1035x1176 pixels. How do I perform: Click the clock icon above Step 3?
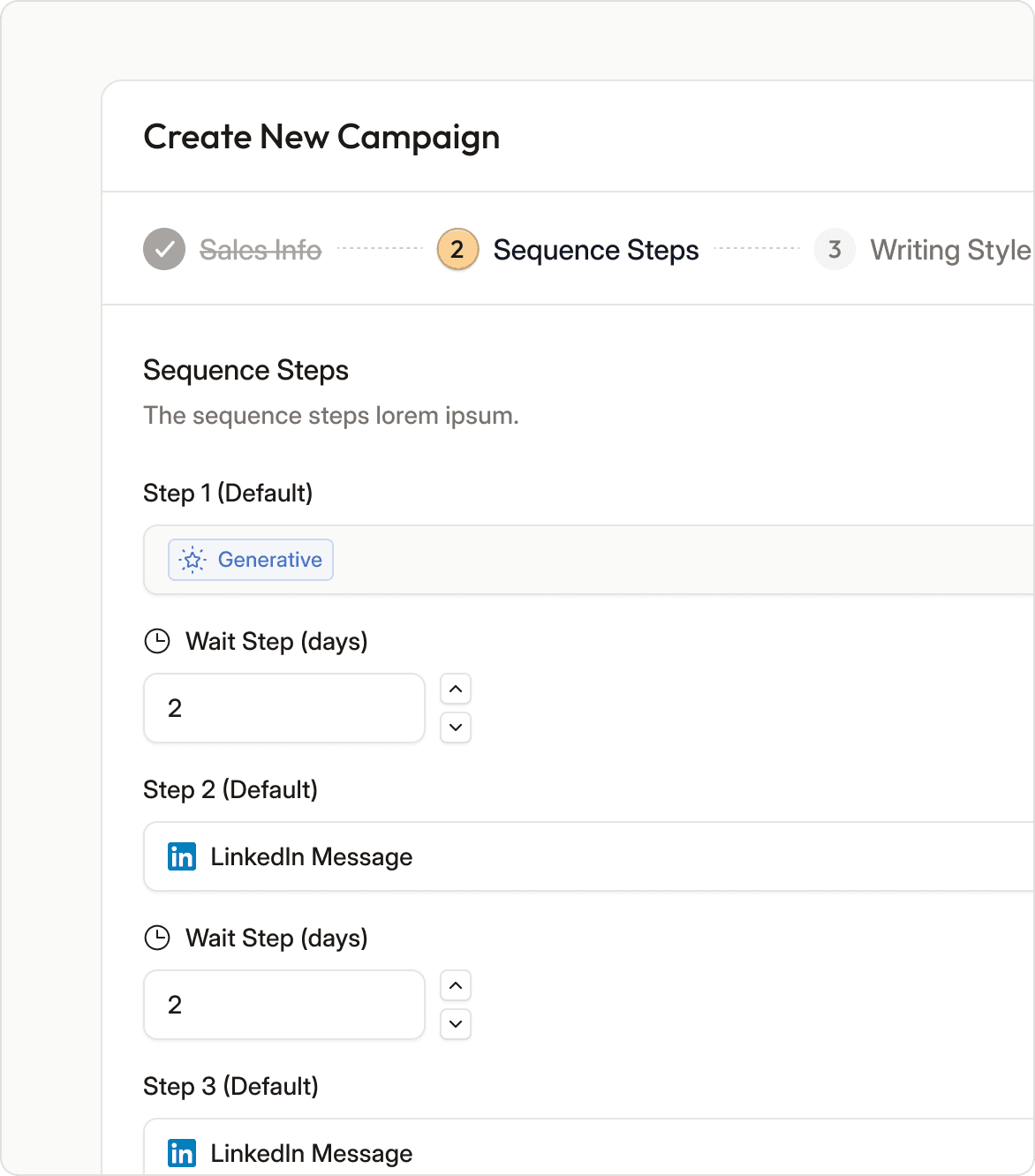click(157, 938)
